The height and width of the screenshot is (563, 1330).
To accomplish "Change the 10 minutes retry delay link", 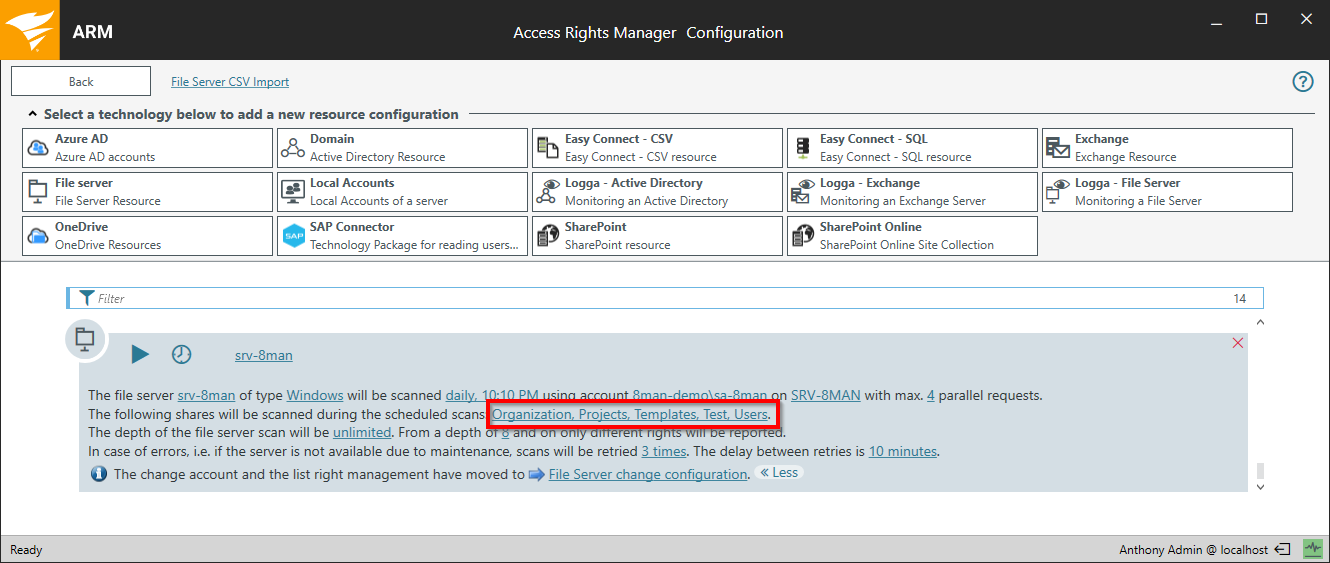I will point(903,451).
